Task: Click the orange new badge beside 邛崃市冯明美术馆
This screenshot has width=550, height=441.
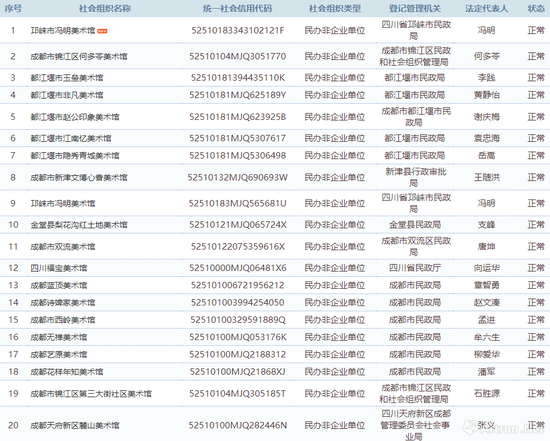Action: tap(102, 31)
